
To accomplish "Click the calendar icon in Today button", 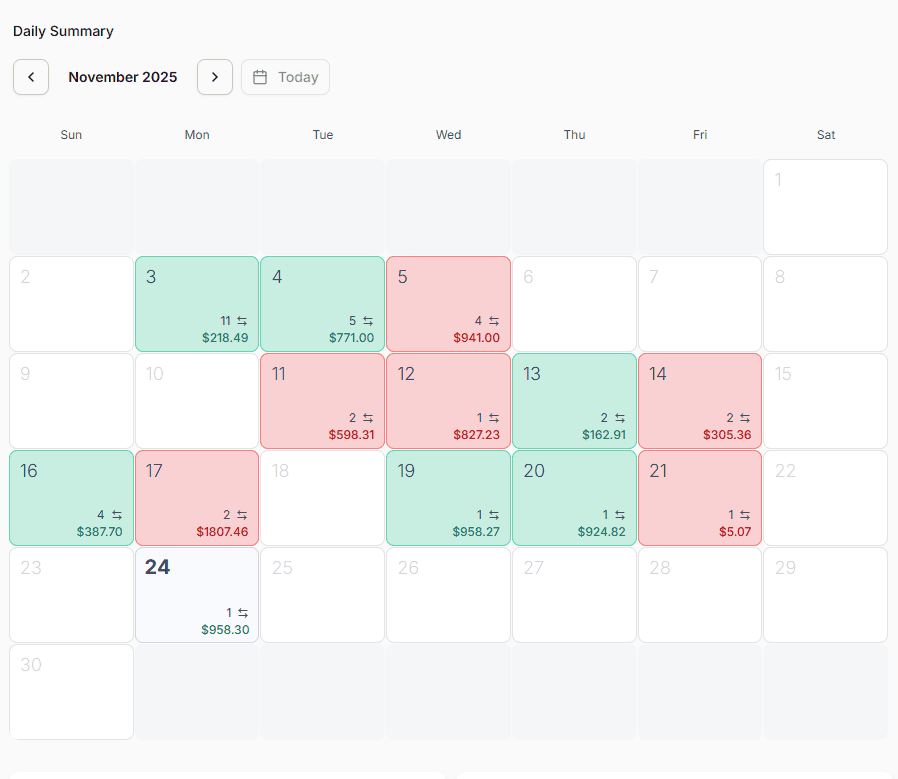I will pyautogui.click(x=260, y=77).
